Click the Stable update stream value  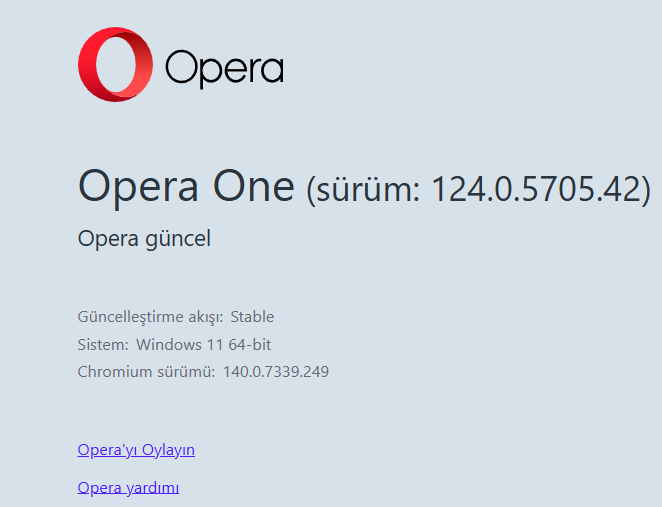pyautogui.click(x=252, y=317)
